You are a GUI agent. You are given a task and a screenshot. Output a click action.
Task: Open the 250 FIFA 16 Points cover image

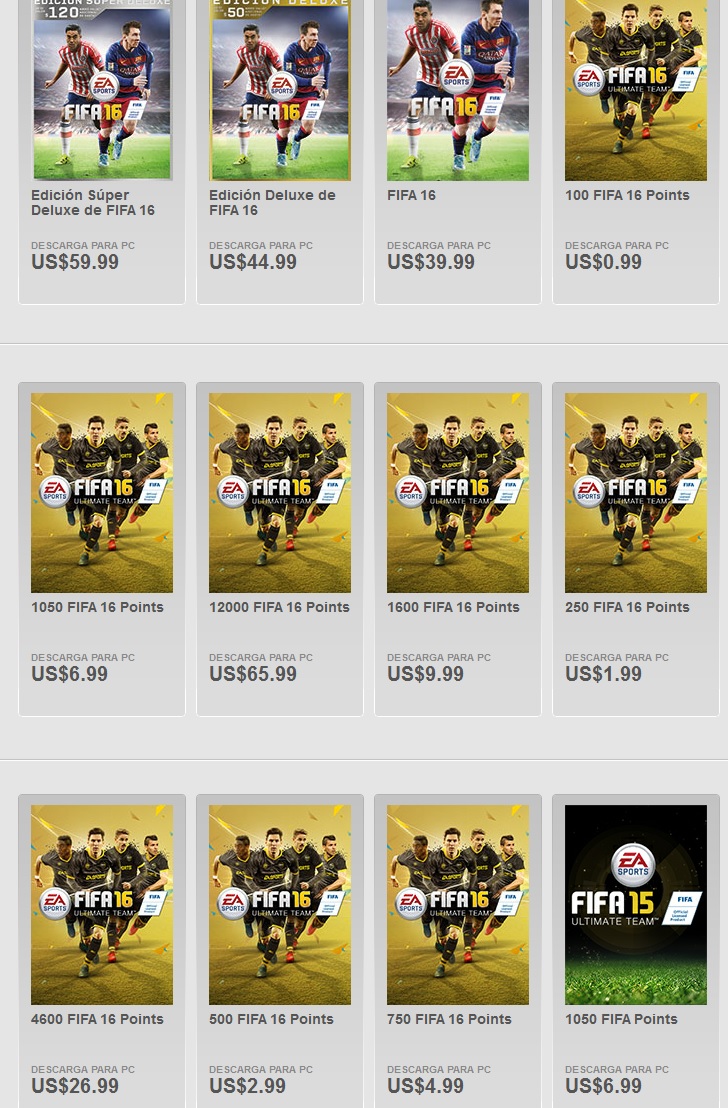click(x=636, y=493)
